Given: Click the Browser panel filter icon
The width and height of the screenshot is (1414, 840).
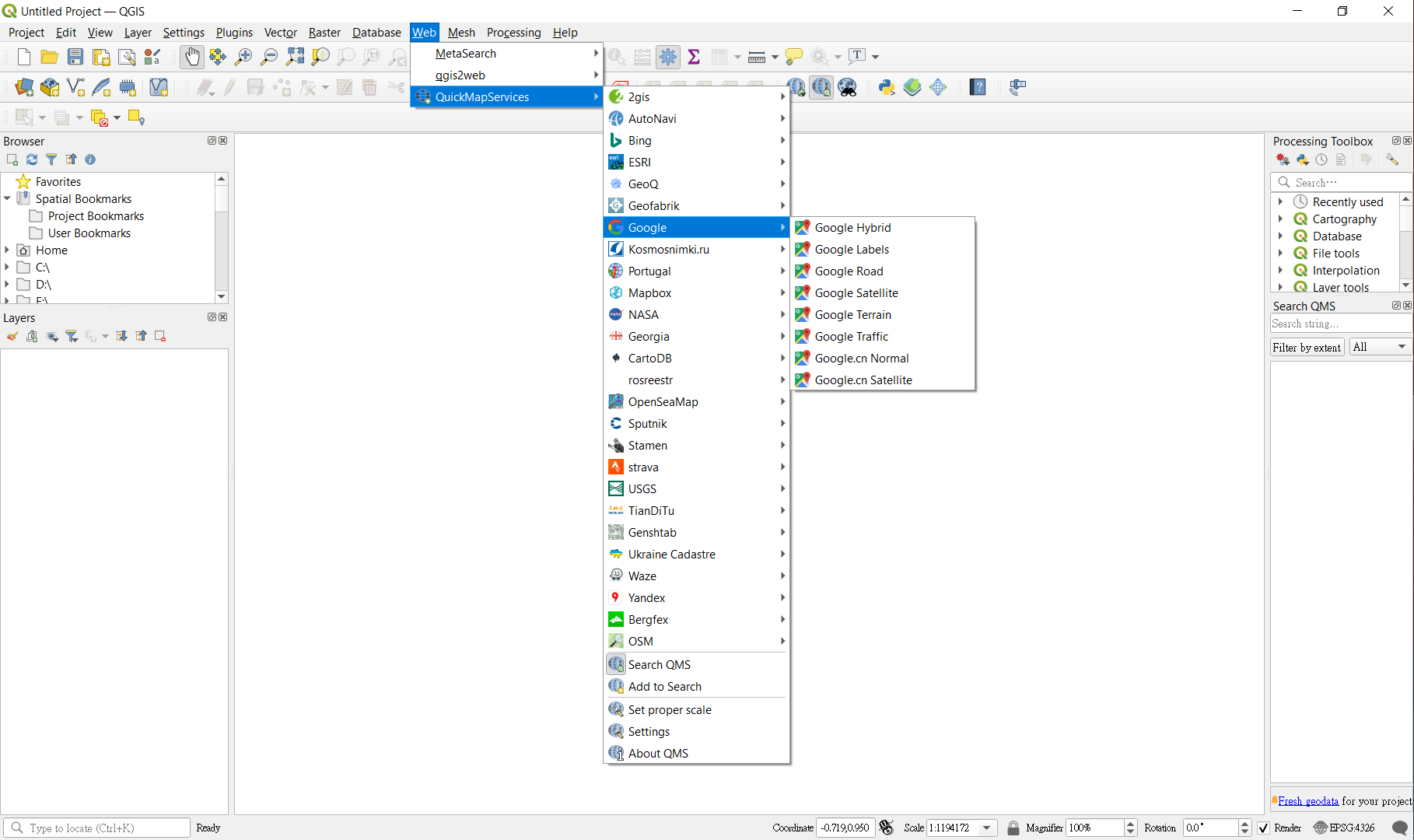Looking at the screenshot, I should point(51,159).
